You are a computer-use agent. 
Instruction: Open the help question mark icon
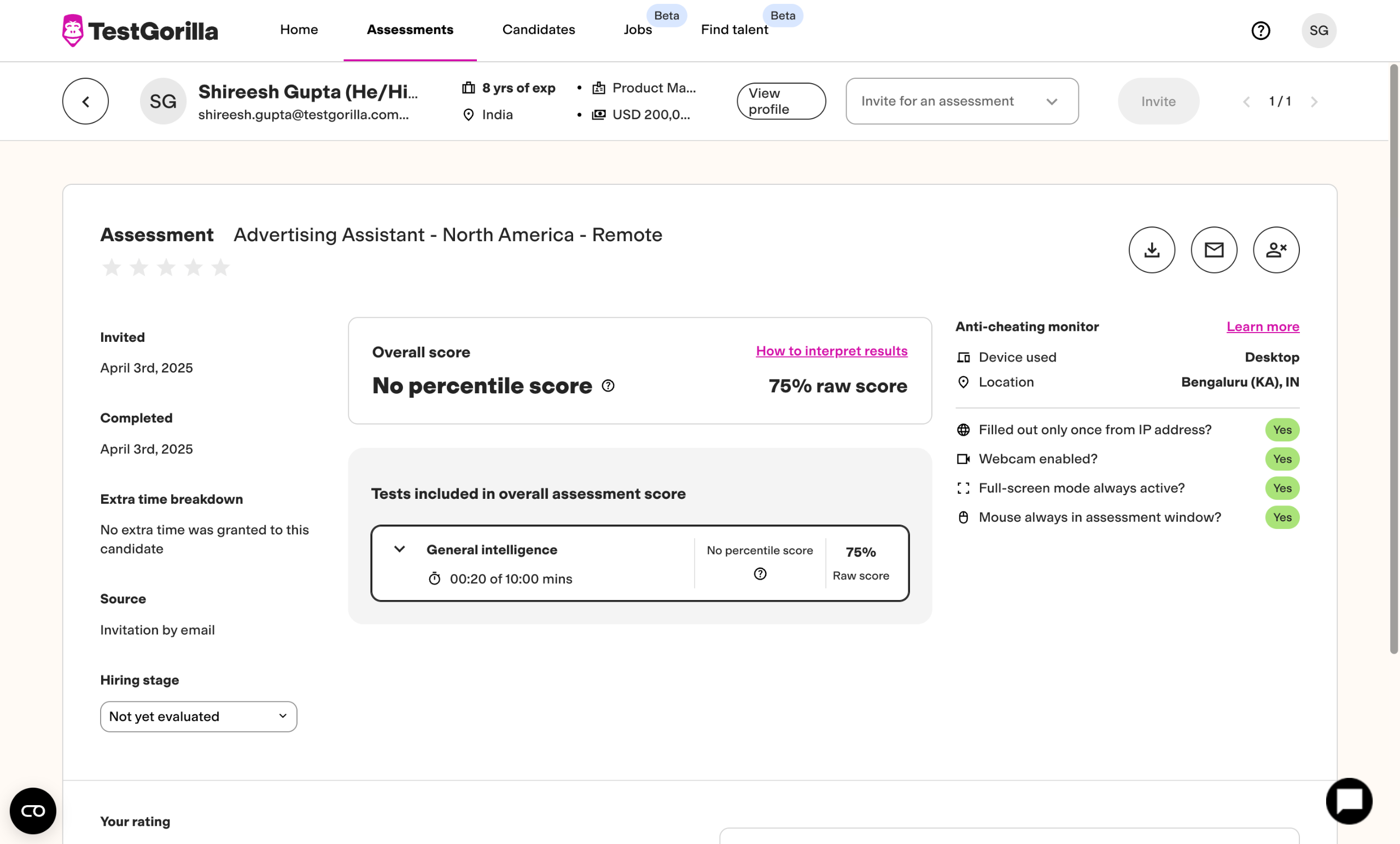pos(1260,31)
